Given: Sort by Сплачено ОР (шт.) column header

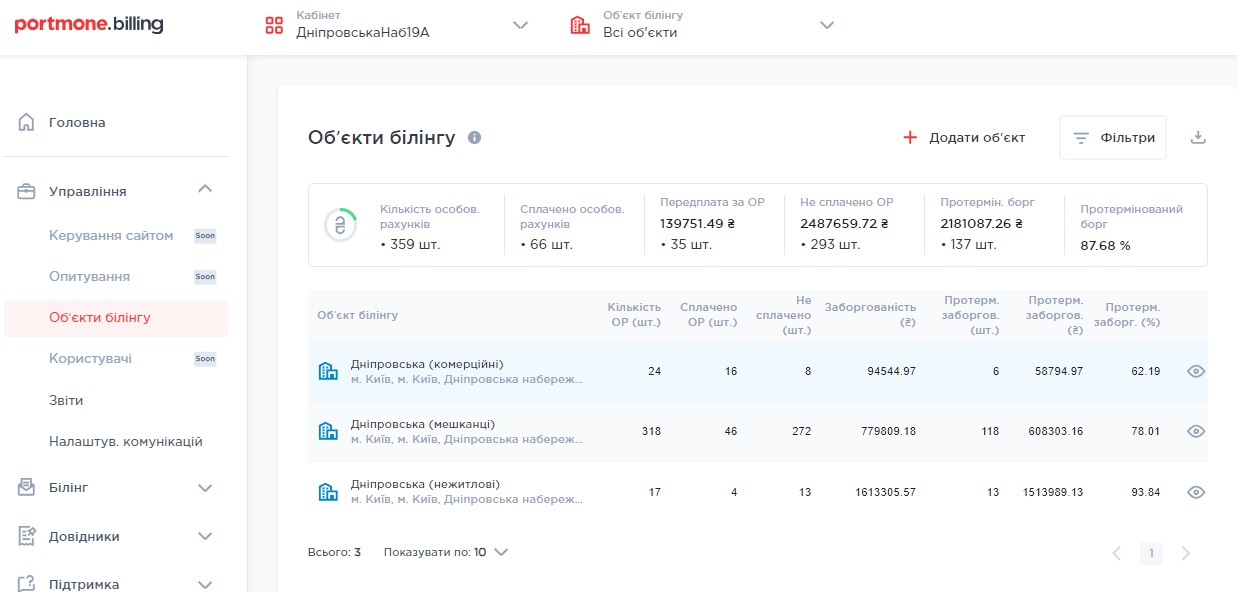Looking at the screenshot, I should click(x=708, y=314).
